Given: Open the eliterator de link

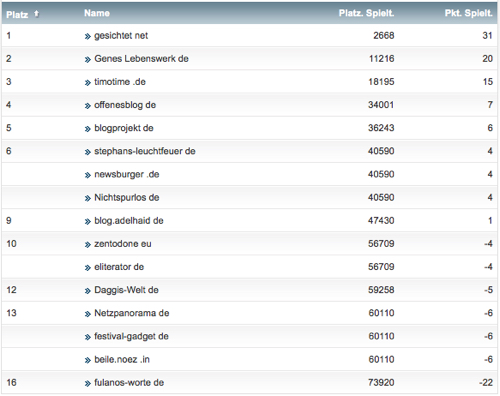Looking at the screenshot, I should [119, 267].
